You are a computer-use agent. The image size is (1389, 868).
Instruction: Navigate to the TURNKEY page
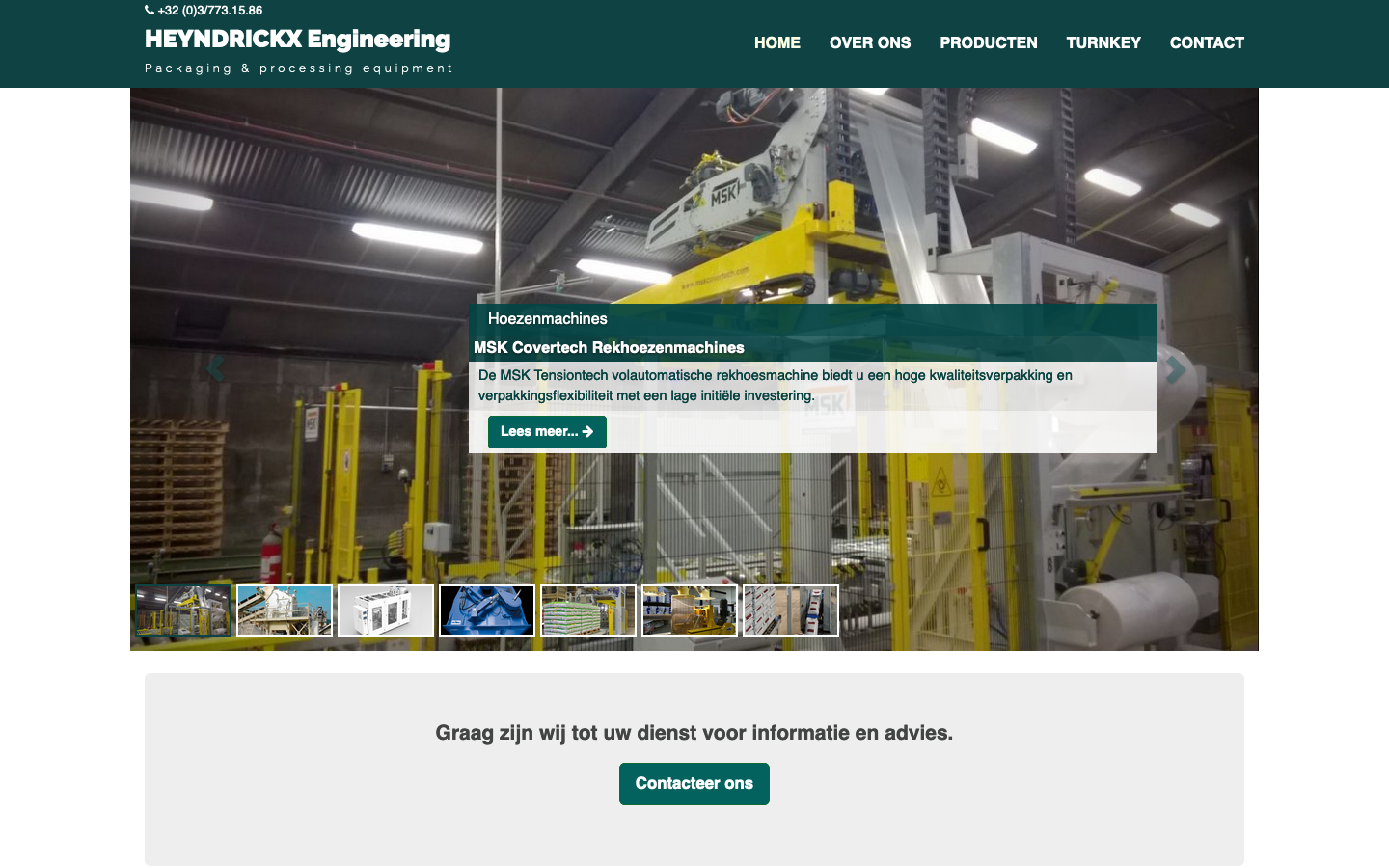(x=1103, y=43)
